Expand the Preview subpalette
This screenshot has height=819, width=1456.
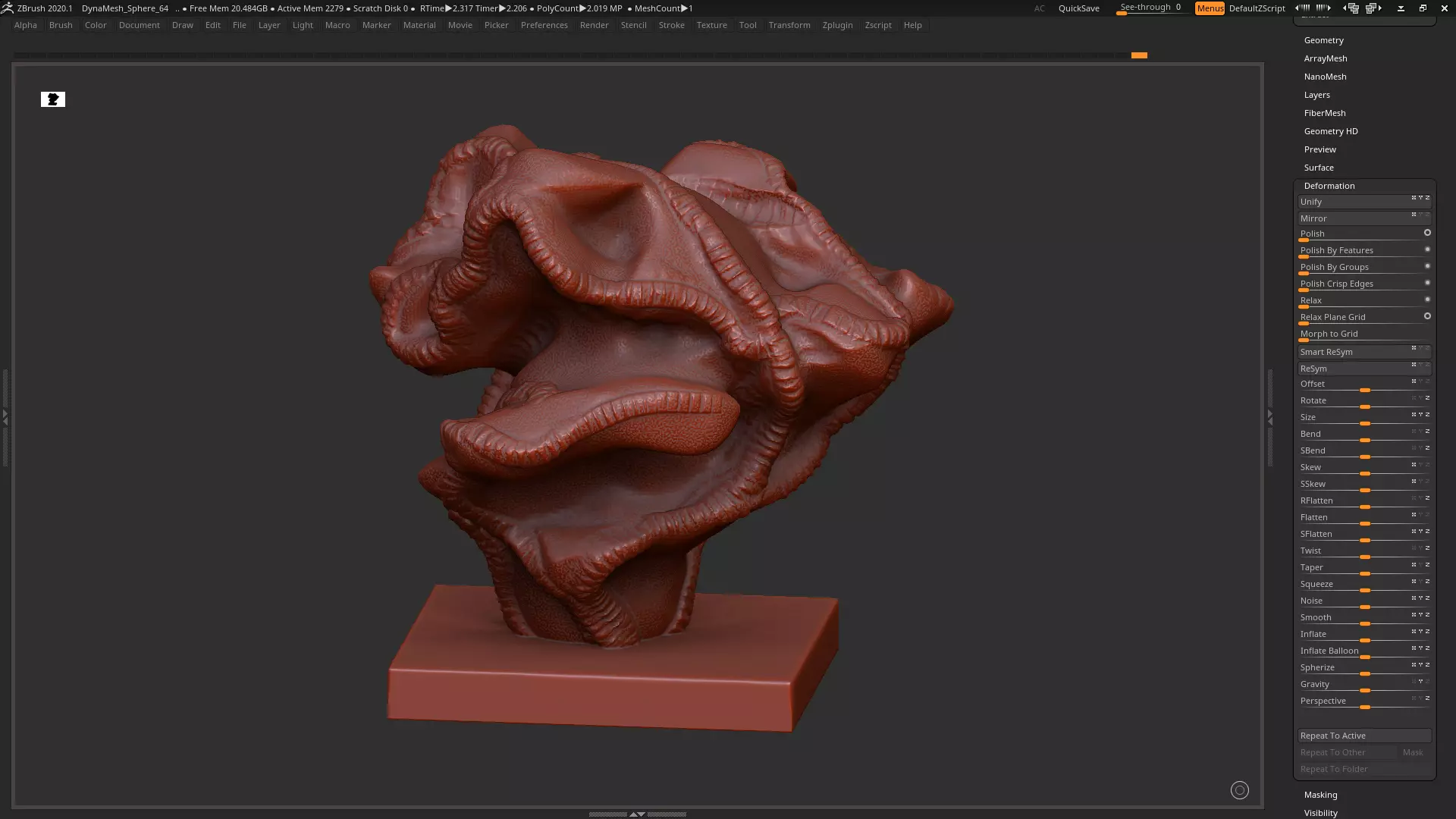point(1319,149)
